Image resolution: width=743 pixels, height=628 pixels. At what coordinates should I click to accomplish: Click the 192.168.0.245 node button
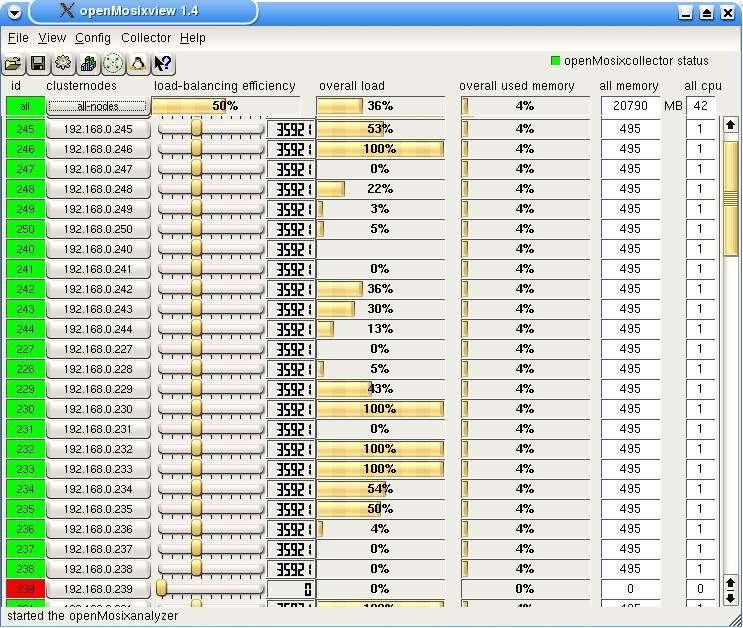point(98,129)
